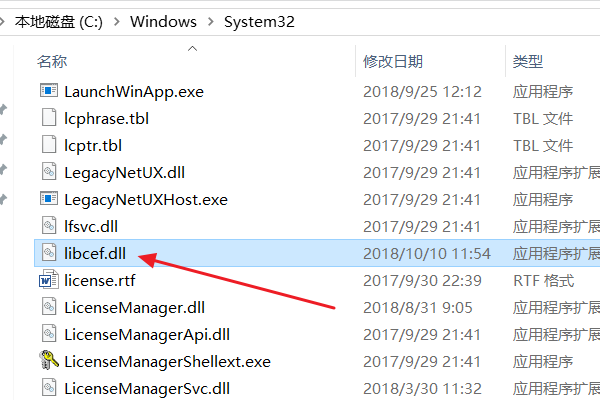The height and width of the screenshot is (400, 600).
Task: Click the LicenseManagerShellext.exe keys icon
Action: (x=49, y=361)
